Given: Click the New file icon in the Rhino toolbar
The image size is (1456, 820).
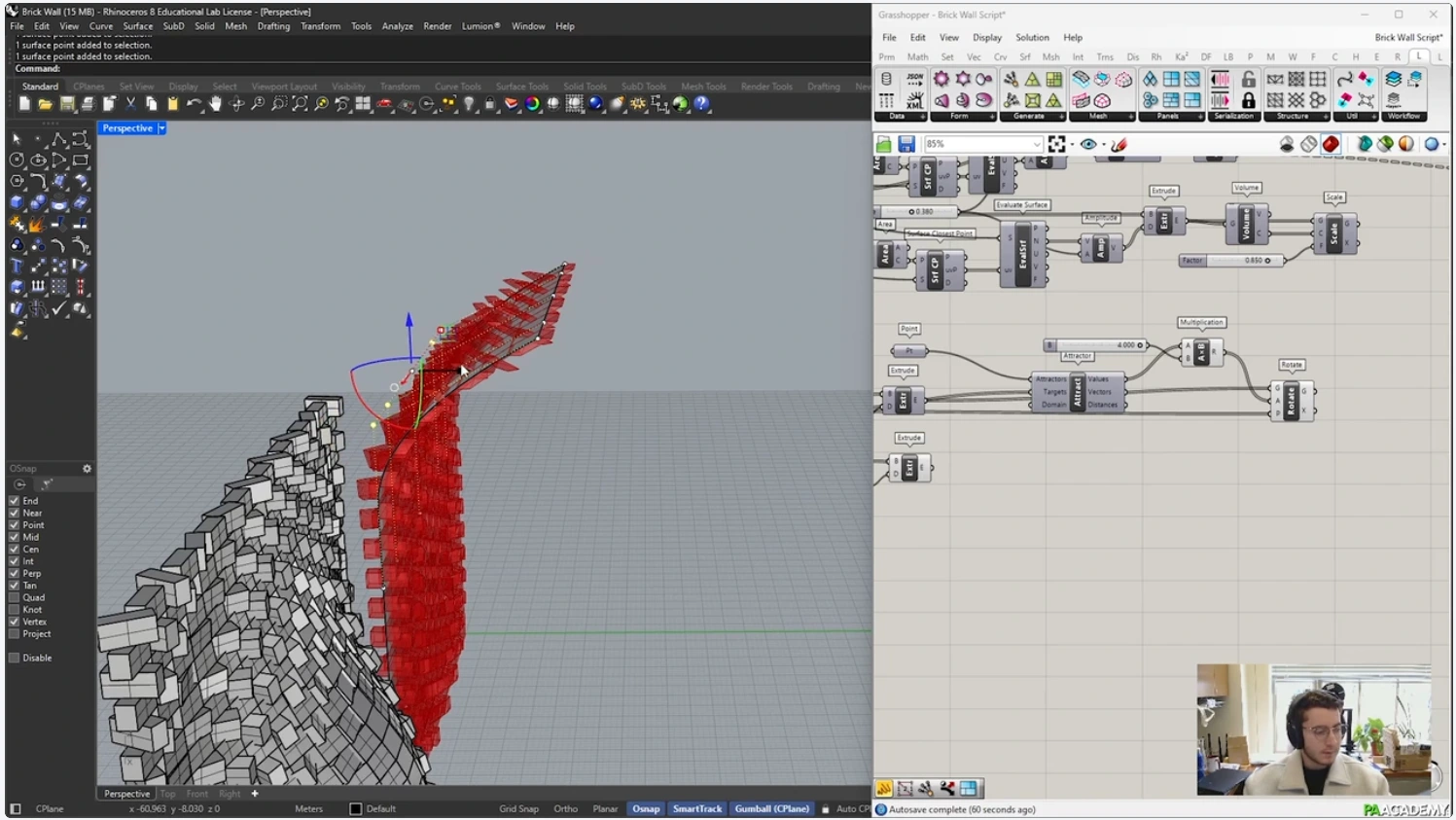Looking at the screenshot, I should click(x=24, y=103).
